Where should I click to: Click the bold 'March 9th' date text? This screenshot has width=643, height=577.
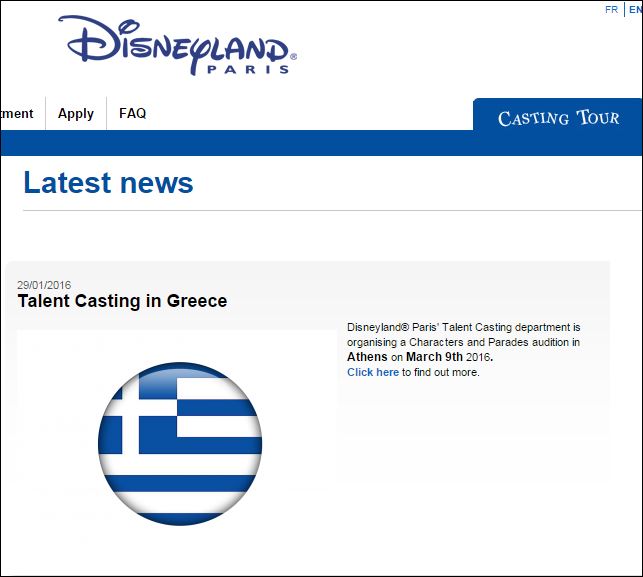point(438,357)
